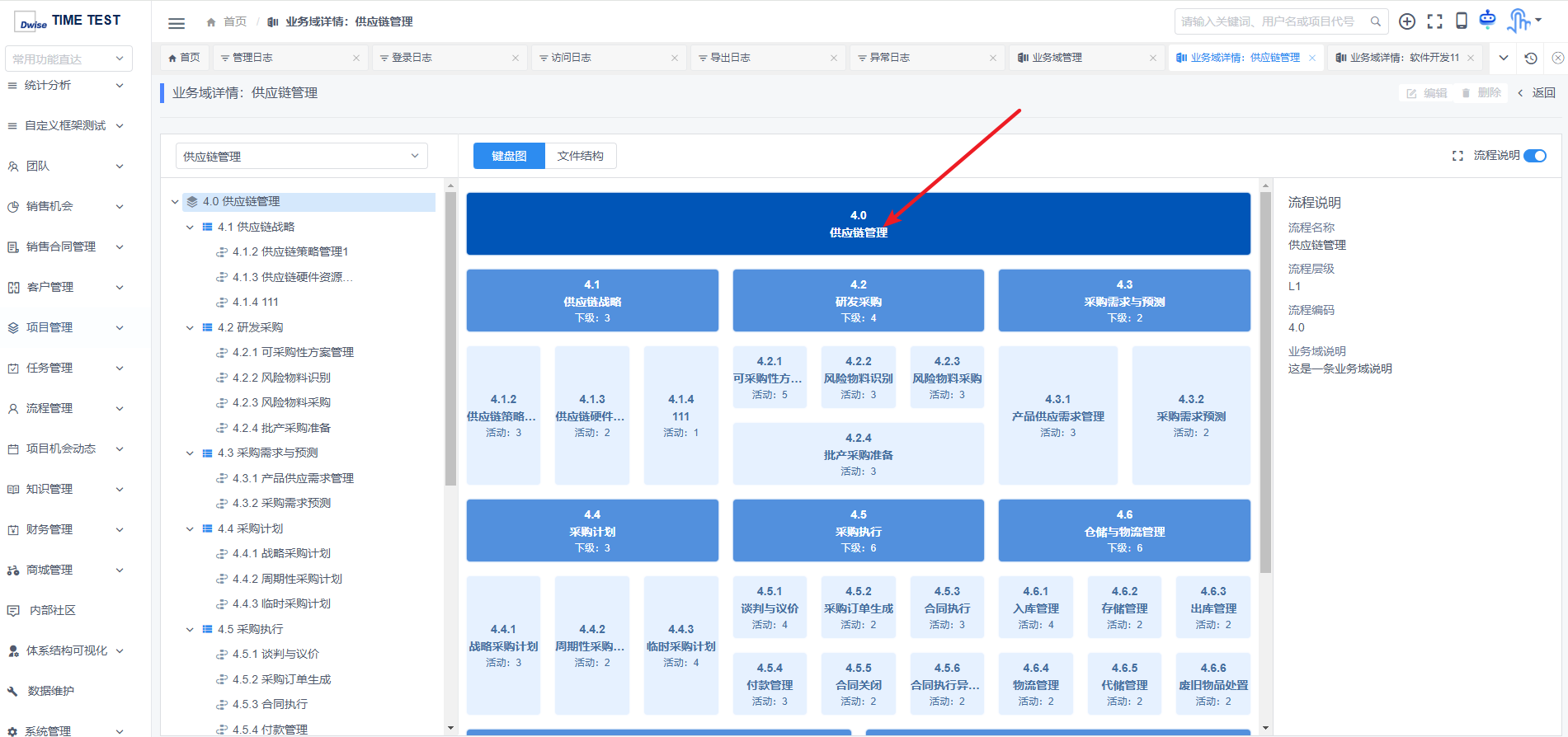The width and height of the screenshot is (1568, 737).
Task: Click the 首页 breadcrumb link
Action: (235, 22)
